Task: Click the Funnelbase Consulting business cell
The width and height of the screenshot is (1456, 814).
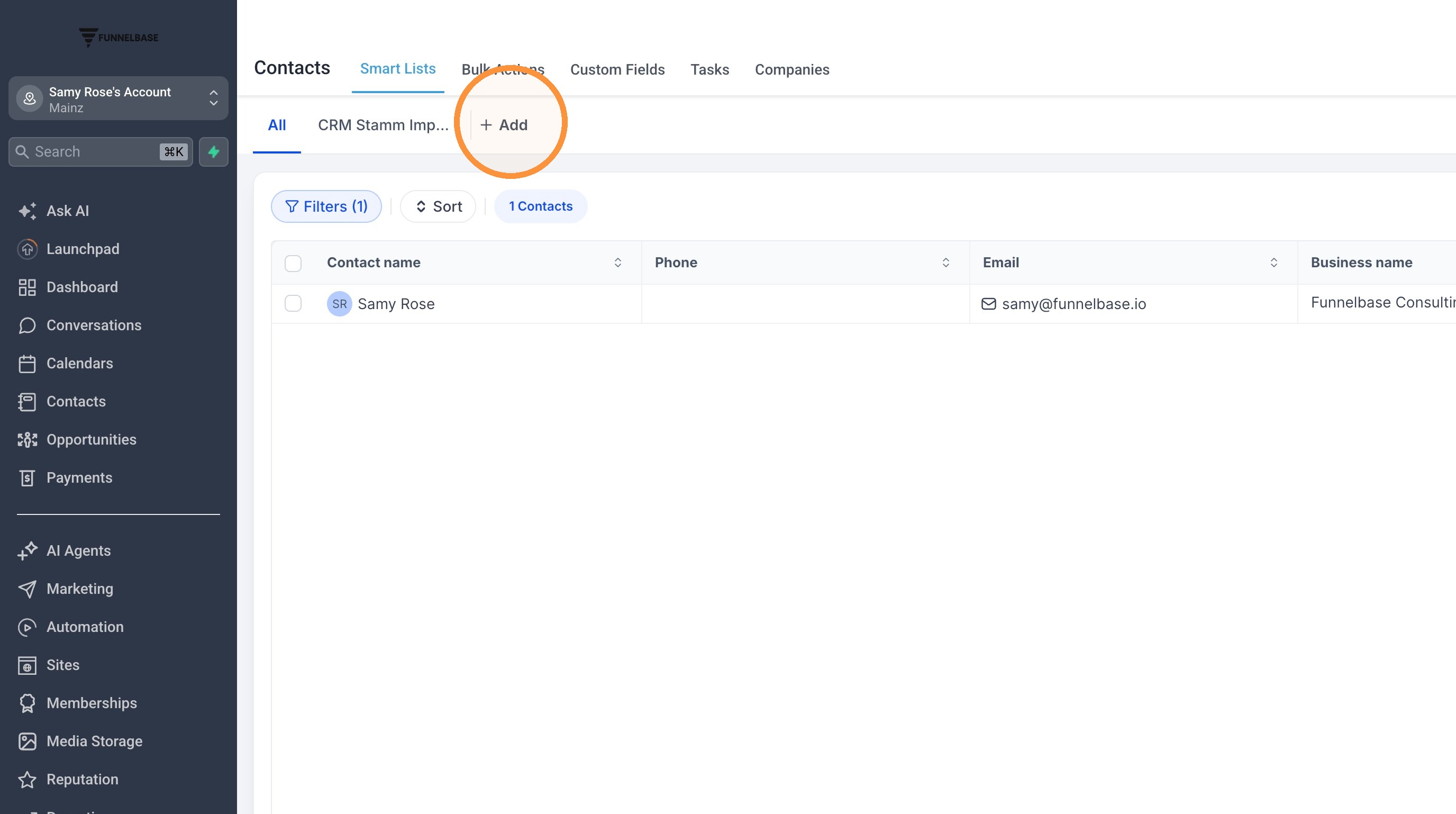Action: tap(1383, 302)
